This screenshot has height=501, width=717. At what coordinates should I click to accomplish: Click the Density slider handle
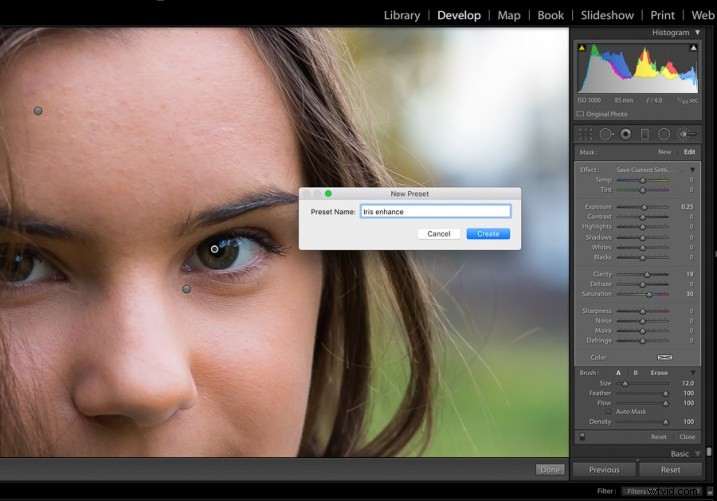pyautogui.click(x=665, y=422)
